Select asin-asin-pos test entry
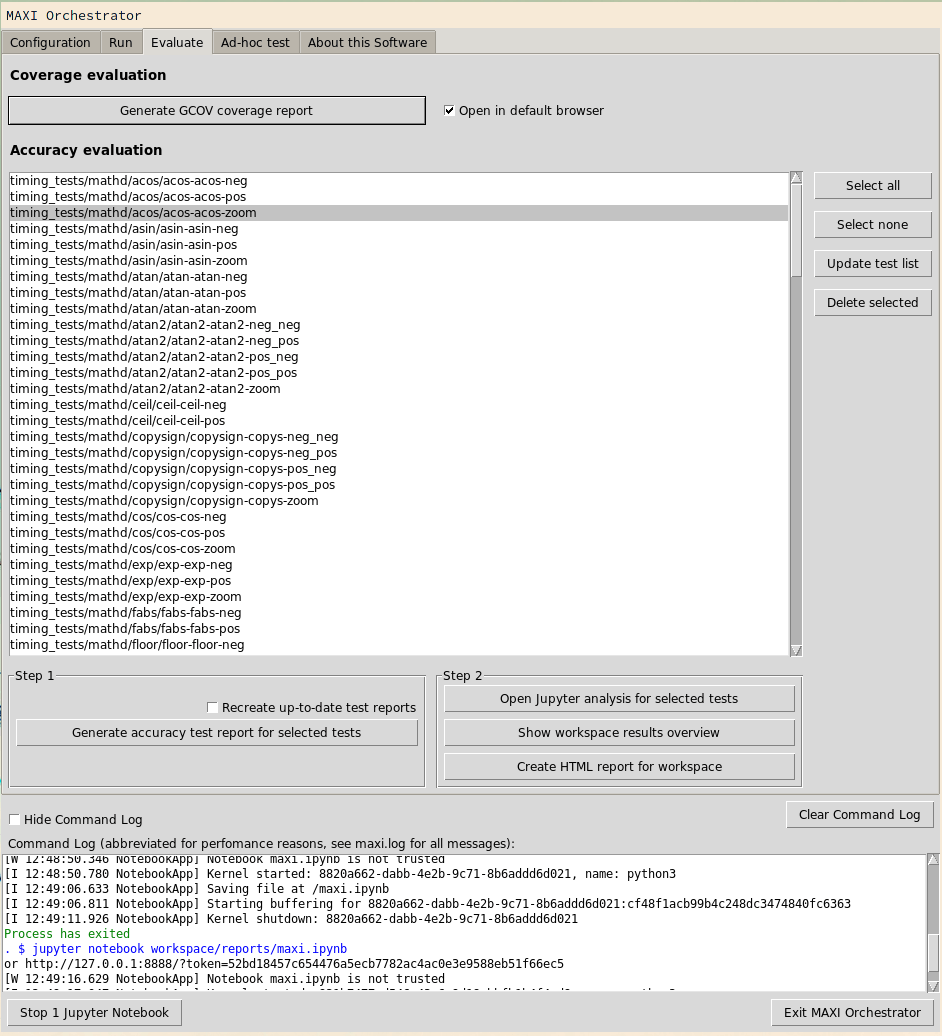The width and height of the screenshot is (942, 1036). (x=399, y=244)
